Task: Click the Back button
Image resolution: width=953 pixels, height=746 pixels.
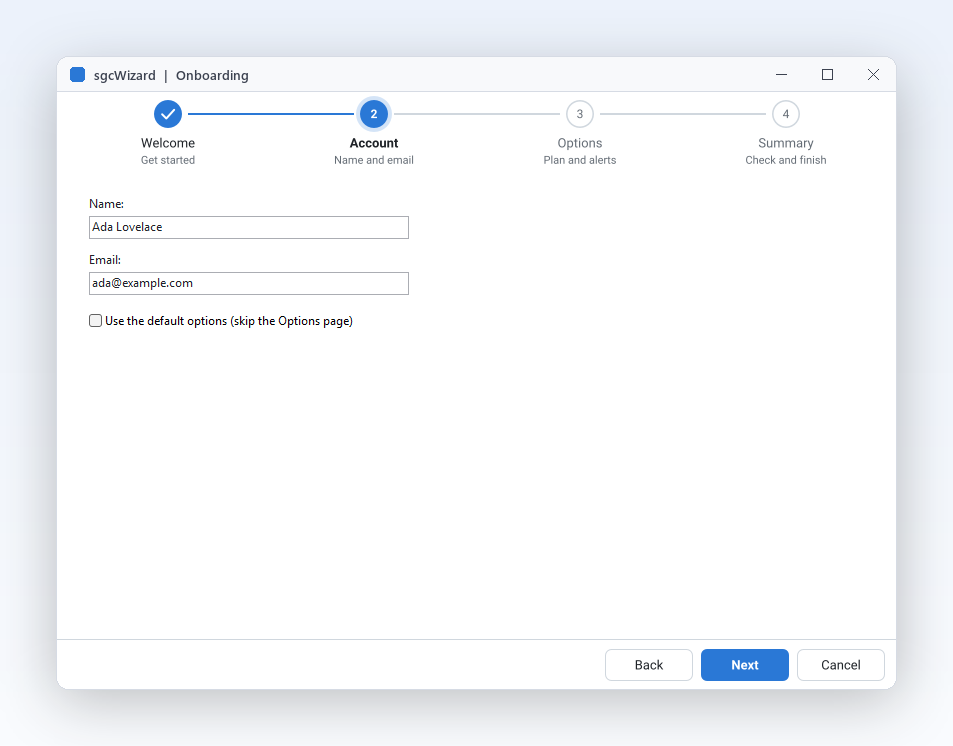Action: tap(649, 665)
